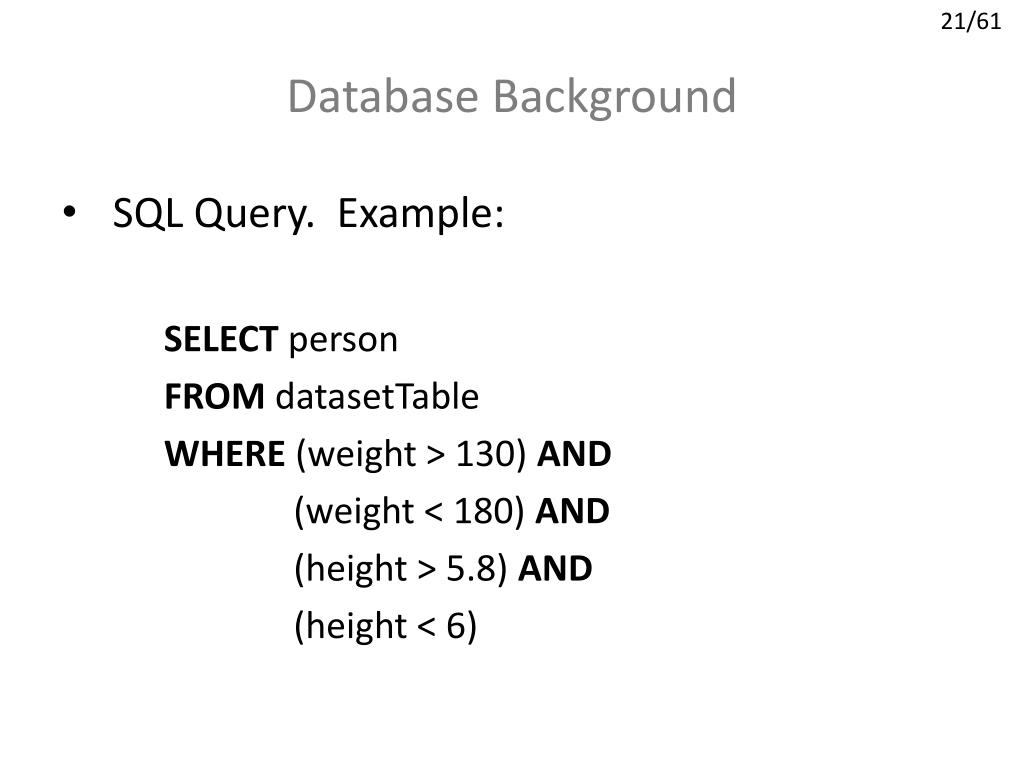The image size is (1024, 768).
Task: Click the AND after weight > 130
Action: pos(574,454)
